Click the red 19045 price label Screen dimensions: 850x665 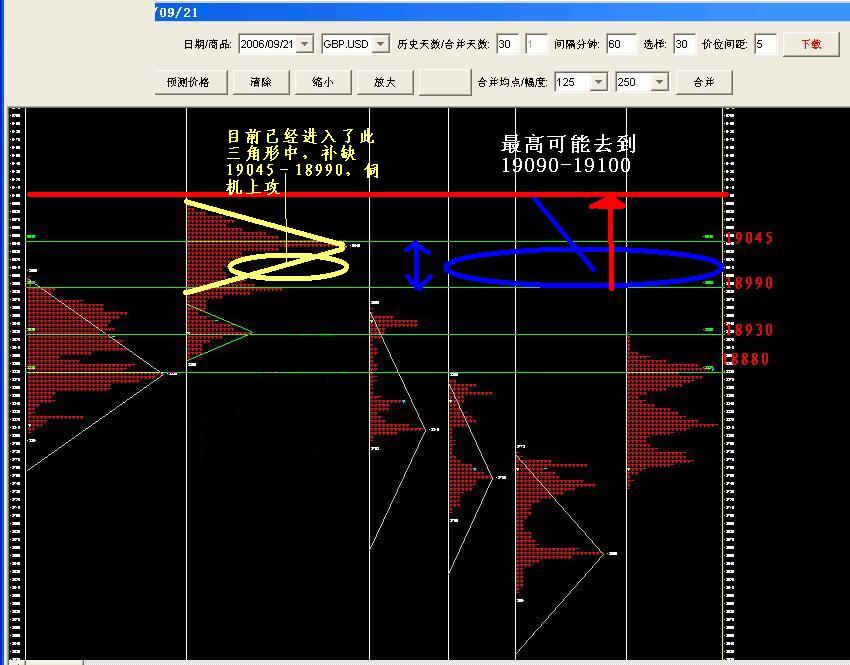coord(749,238)
